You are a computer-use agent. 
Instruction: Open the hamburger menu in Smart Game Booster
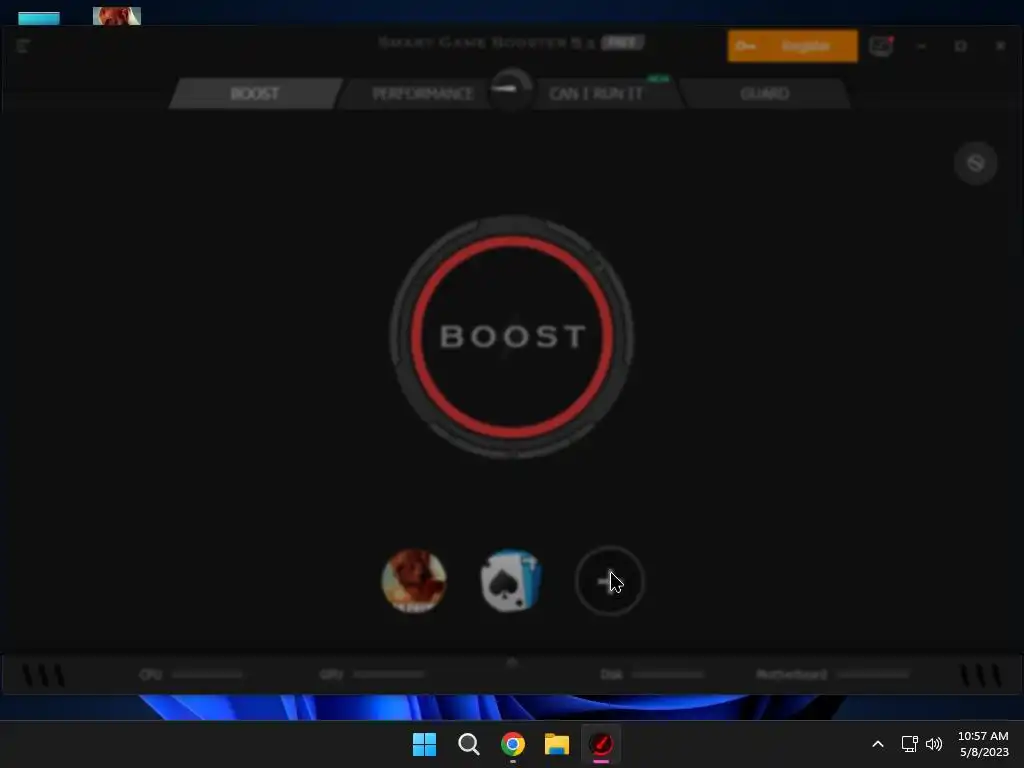click(x=23, y=46)
